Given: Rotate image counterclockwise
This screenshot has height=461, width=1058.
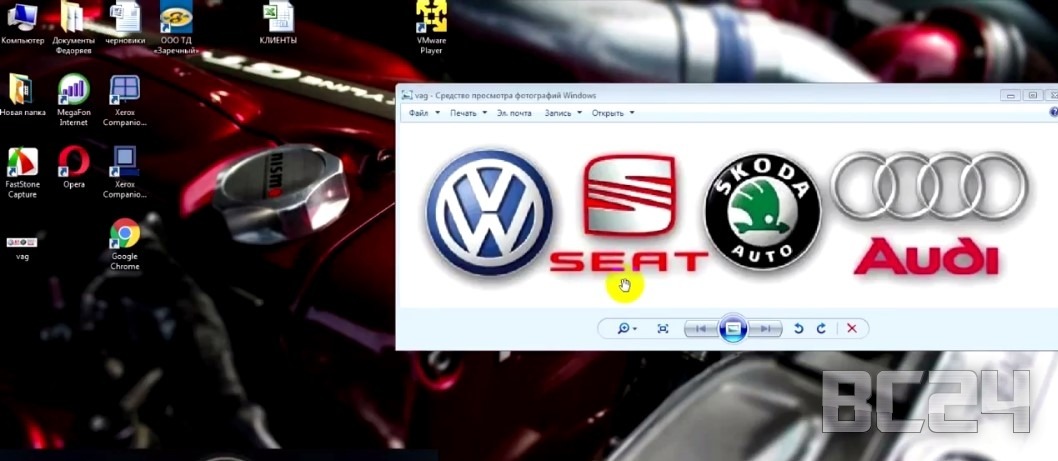Looking at the screenshot, I should (x=798, y=328).
